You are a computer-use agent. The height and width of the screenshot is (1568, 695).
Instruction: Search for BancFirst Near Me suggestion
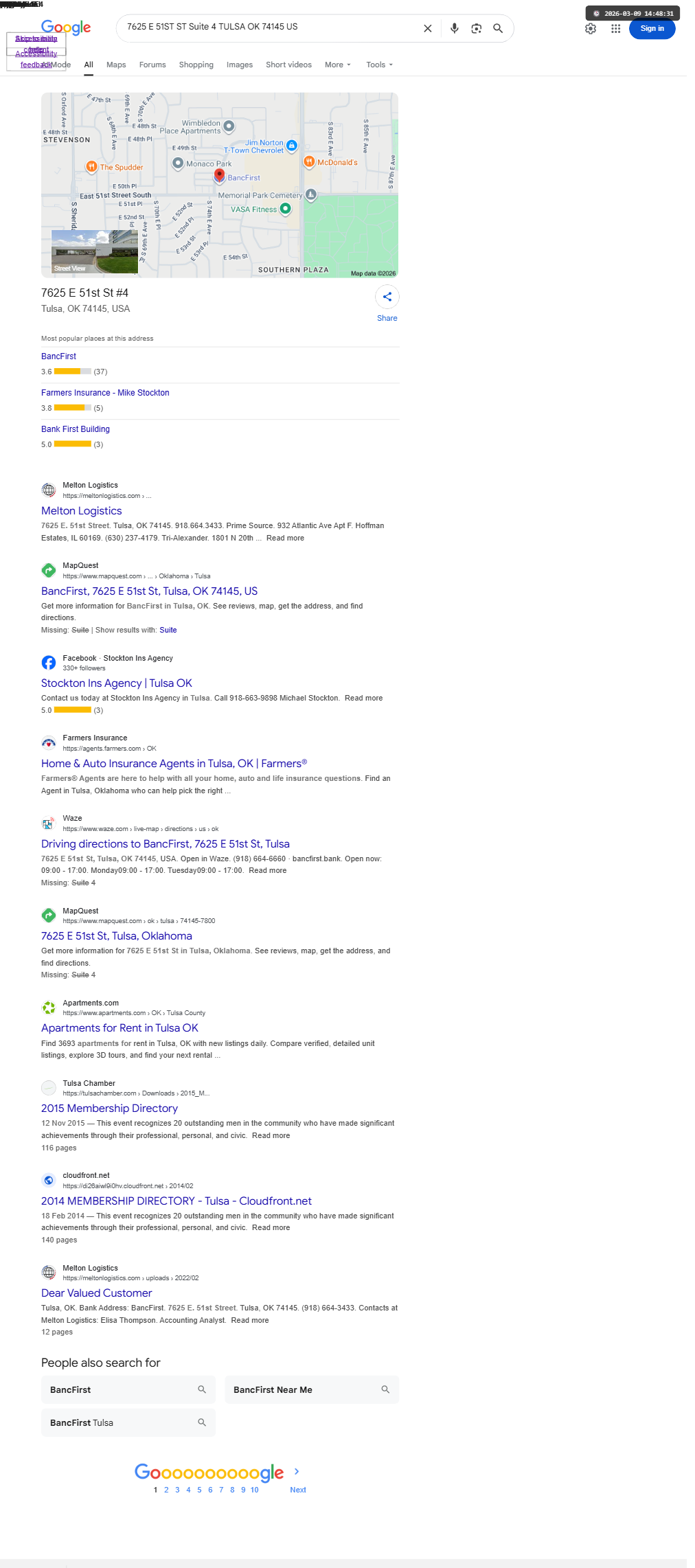312,1389
